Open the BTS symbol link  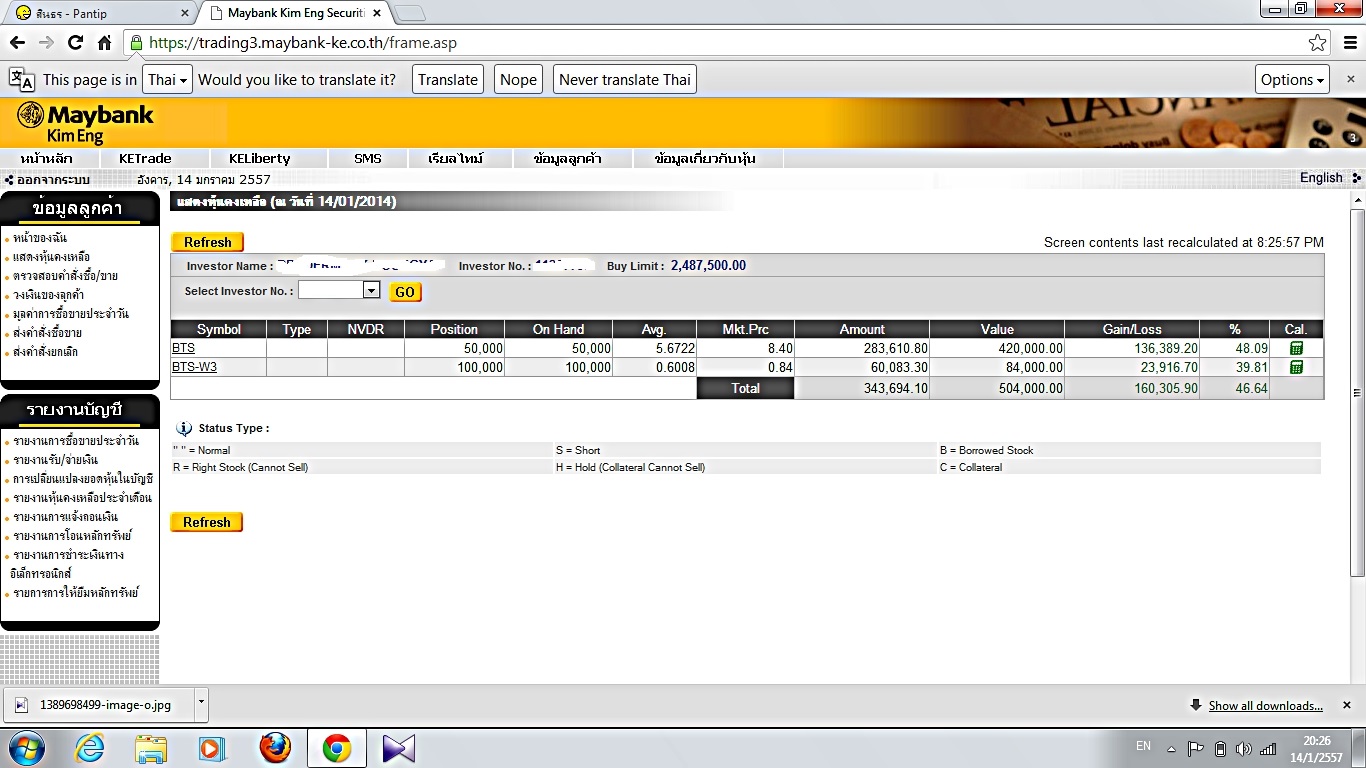pos(183,348)
